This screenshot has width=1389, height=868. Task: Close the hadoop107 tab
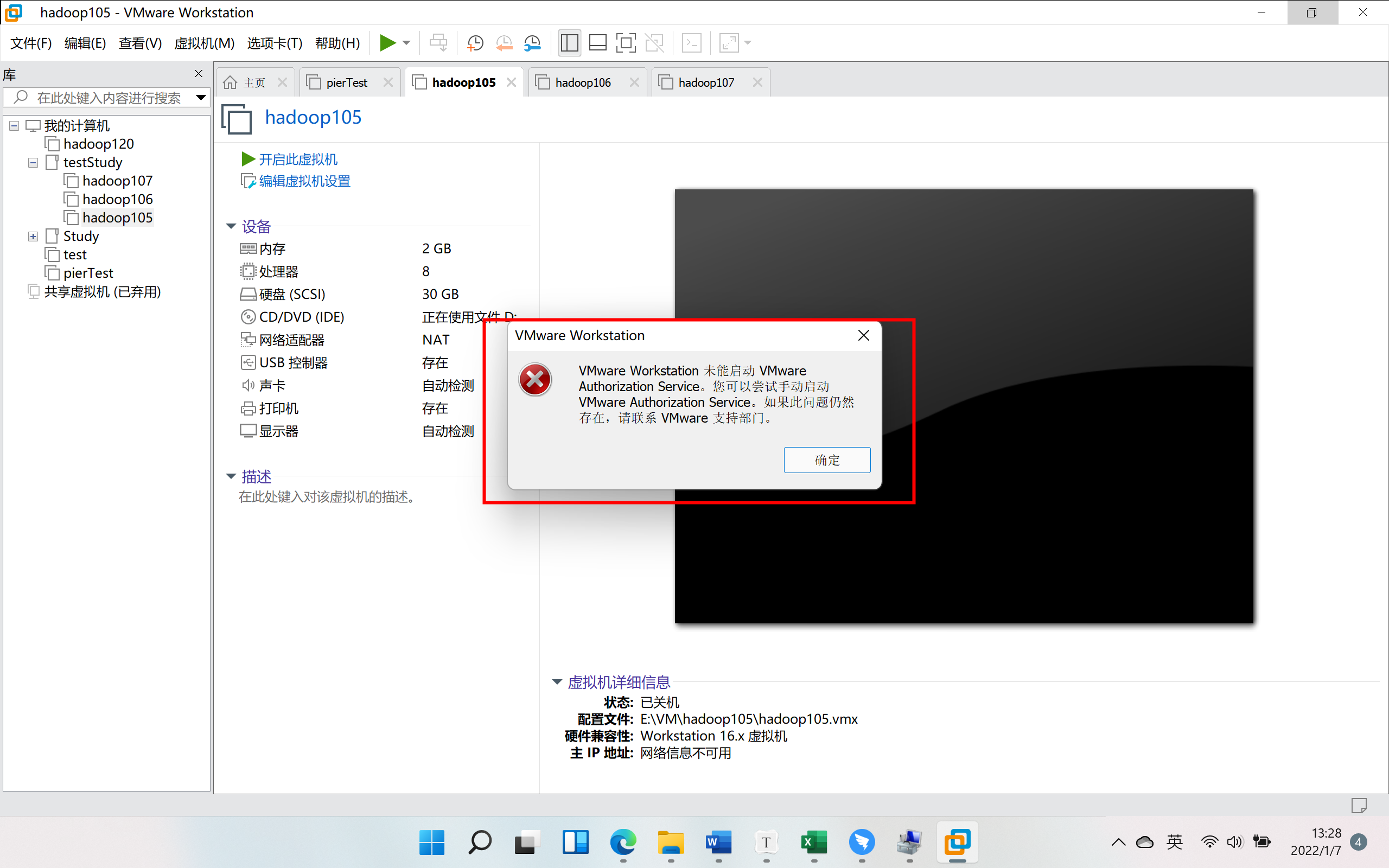tap(757, 82)
